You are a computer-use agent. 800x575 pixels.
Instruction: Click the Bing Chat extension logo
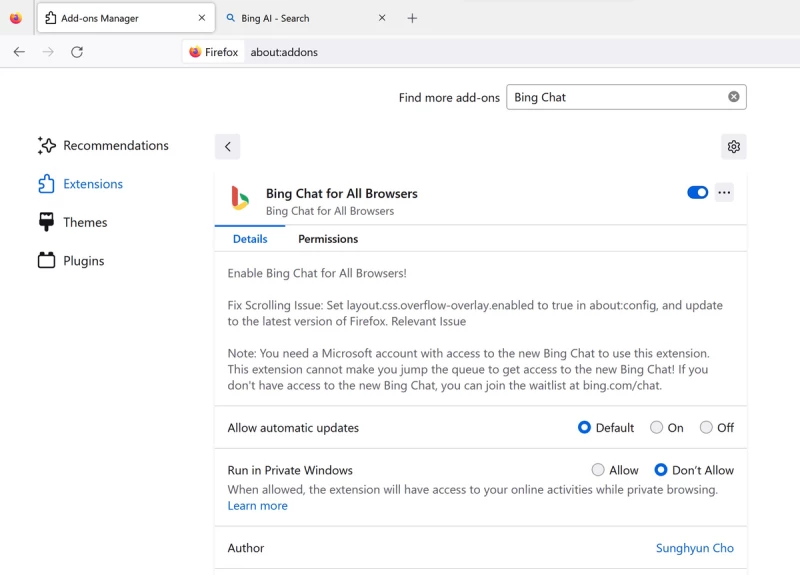click(240, 198)
